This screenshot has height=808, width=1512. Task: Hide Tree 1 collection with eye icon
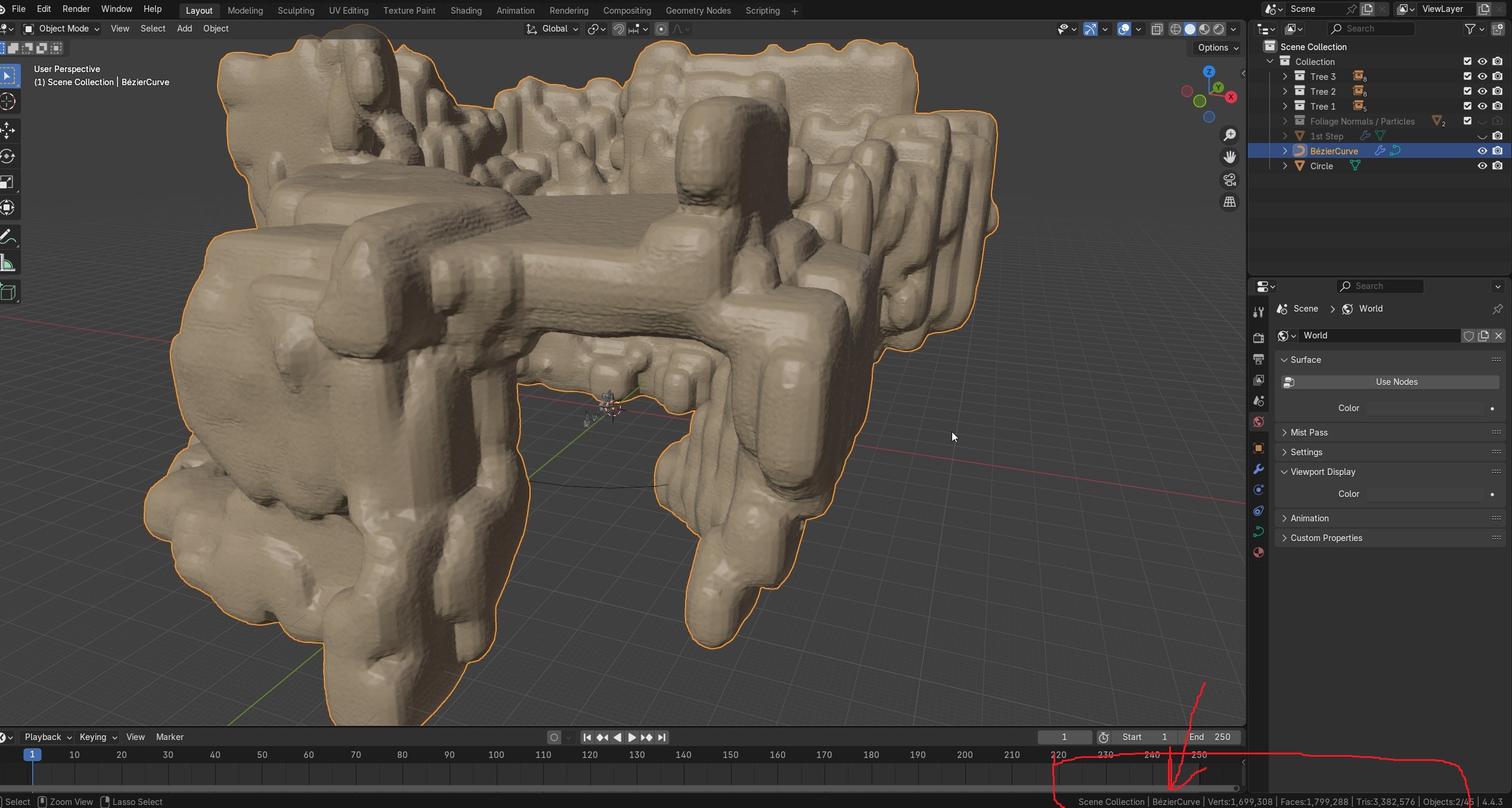(1482, 106)
